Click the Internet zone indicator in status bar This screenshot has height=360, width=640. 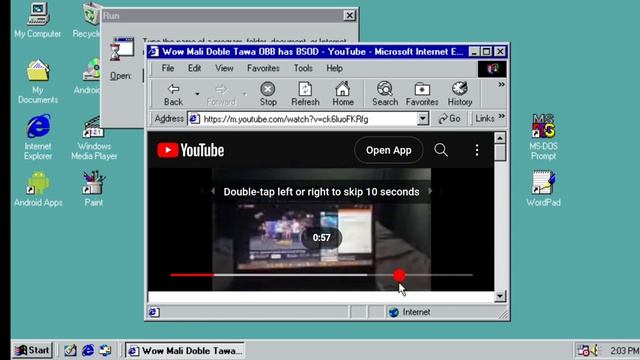click(x=409, y=312)
